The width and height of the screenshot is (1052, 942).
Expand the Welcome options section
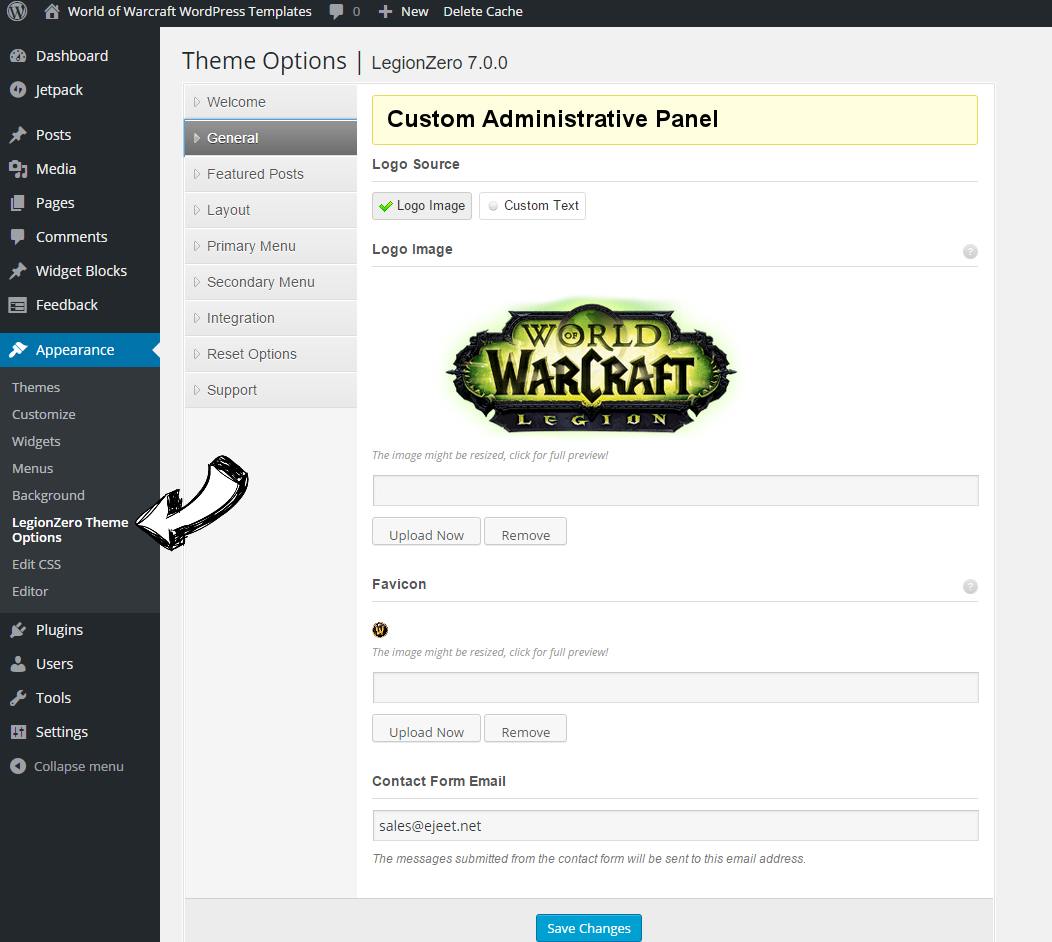point(270,102)
